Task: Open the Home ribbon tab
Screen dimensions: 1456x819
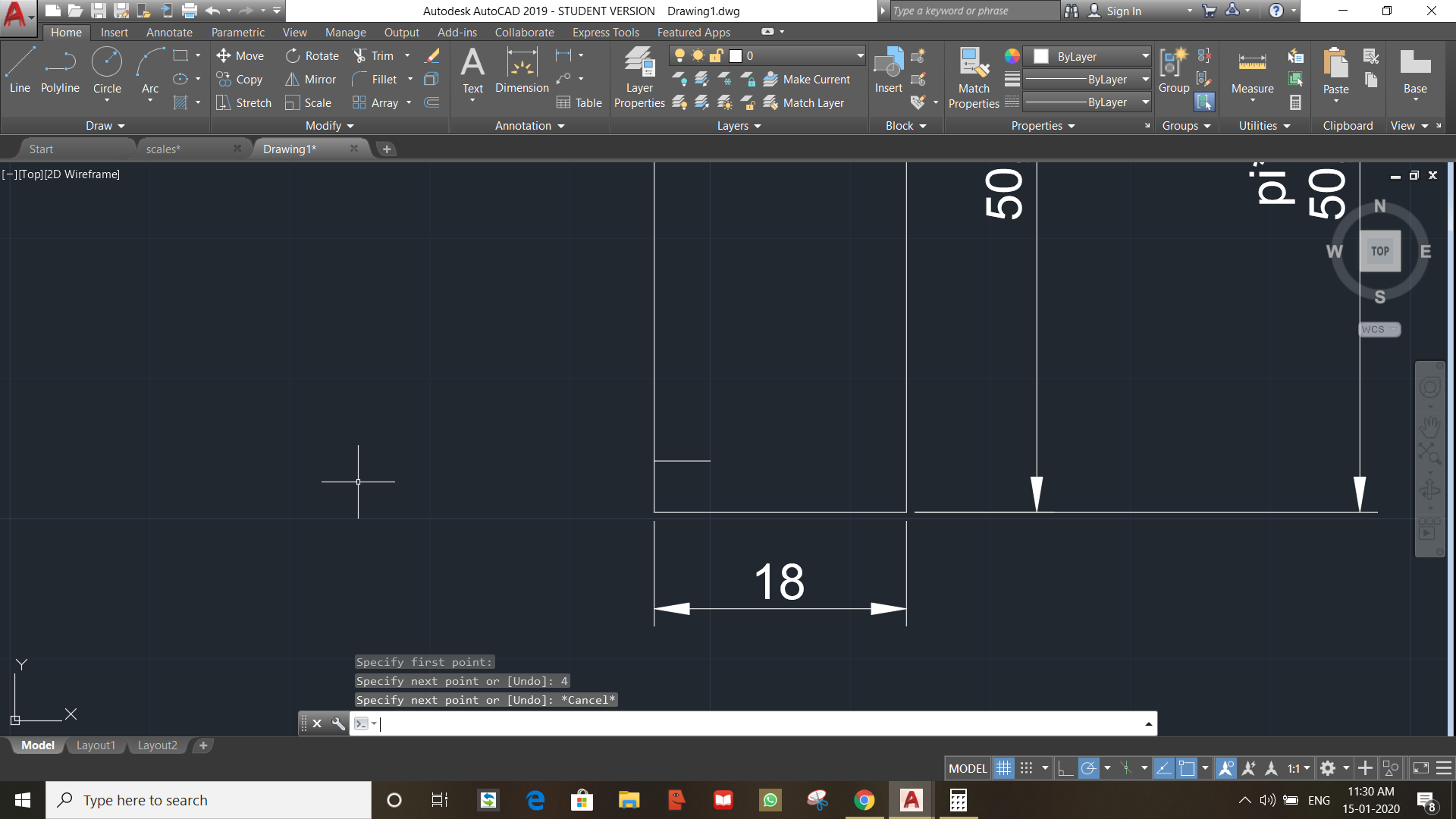Action: [x=66, y=32]
